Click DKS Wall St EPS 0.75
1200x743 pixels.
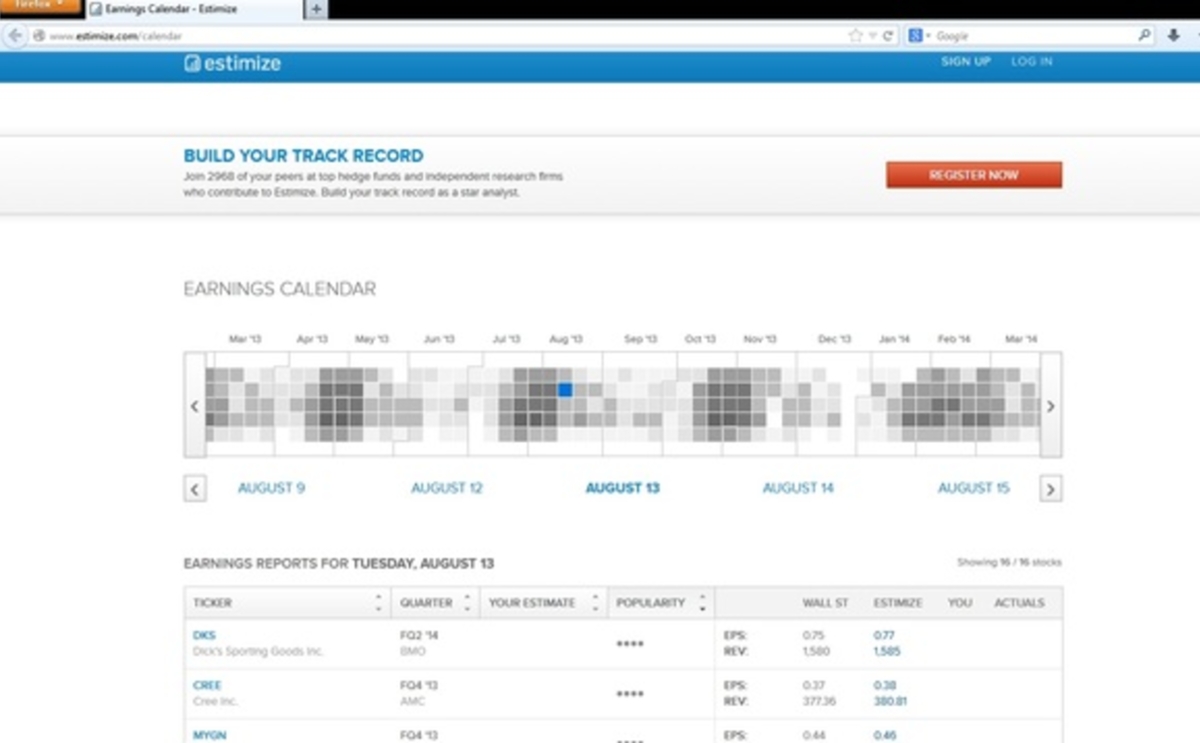(x=813, y=635)
